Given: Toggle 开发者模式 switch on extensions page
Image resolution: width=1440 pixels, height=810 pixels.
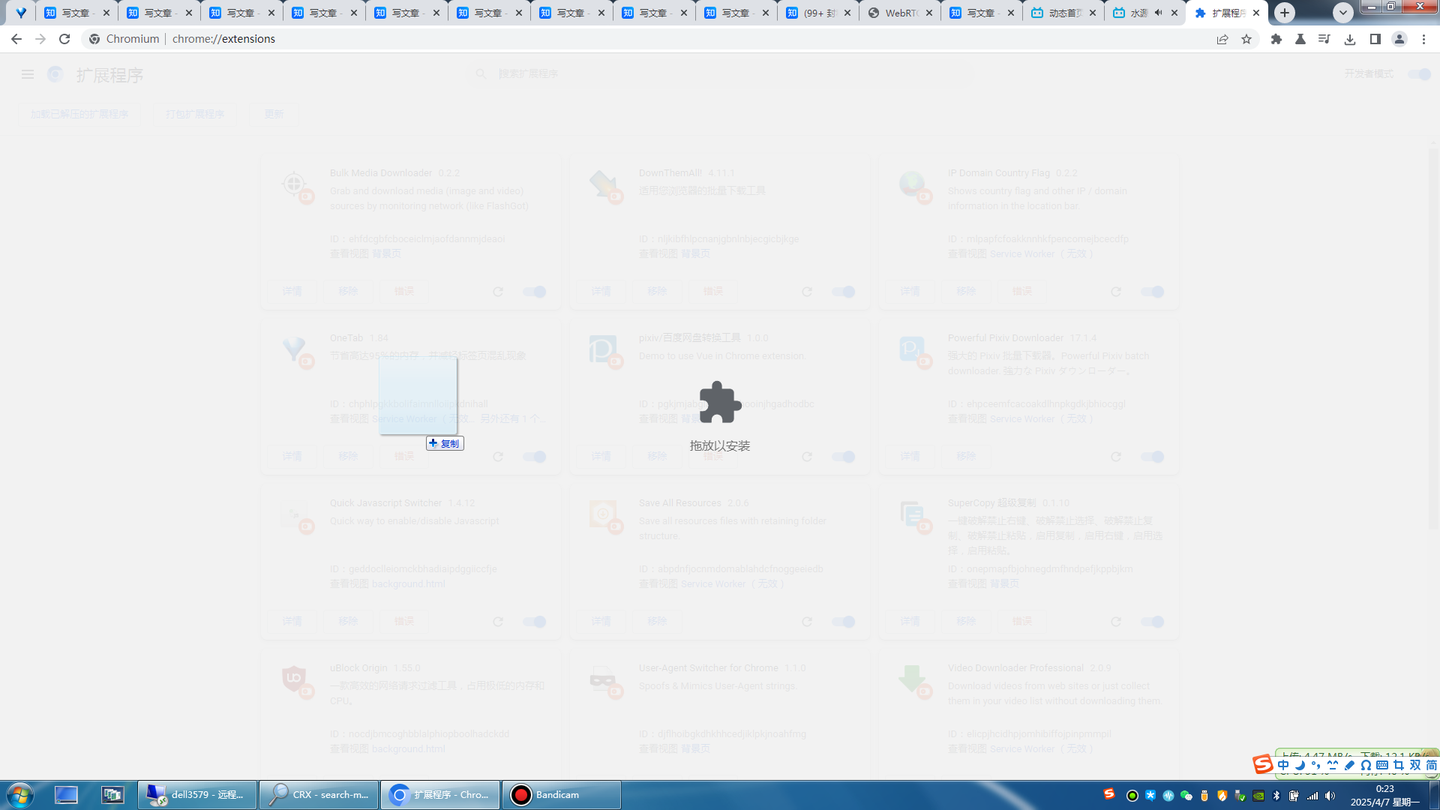Looking at the screenshot, I should [x=1419, y=74].
